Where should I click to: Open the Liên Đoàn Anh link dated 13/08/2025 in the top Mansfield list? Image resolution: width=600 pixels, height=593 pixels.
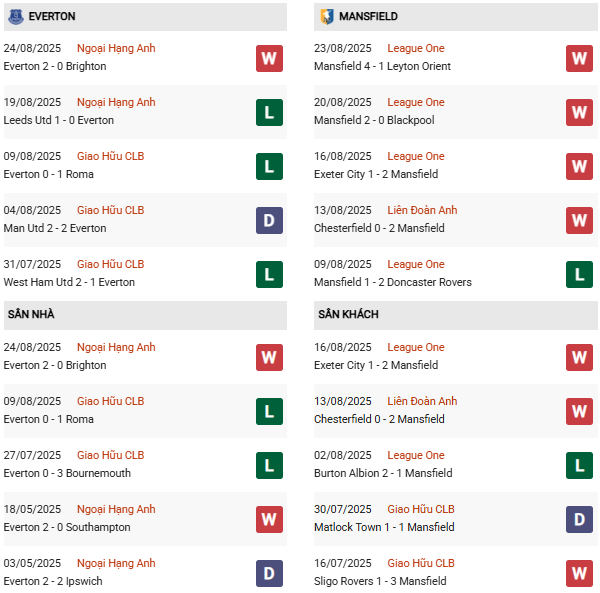coord(422,210)
